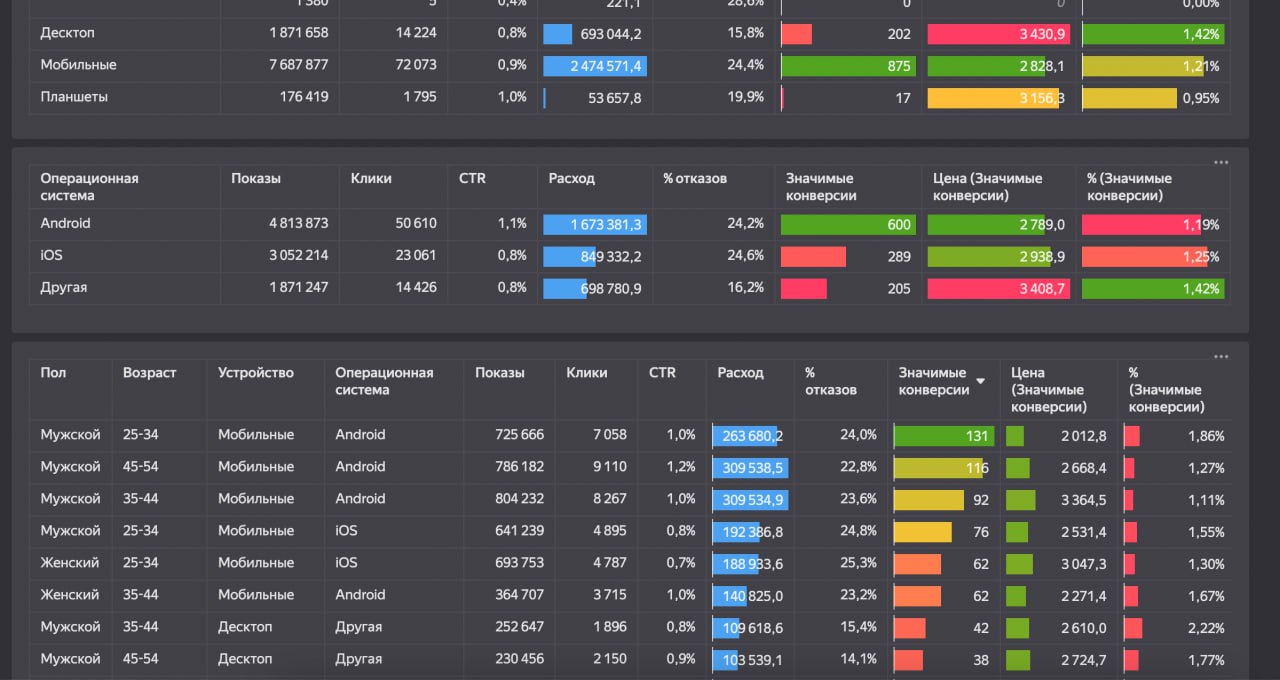Click the CTR column header in the bottom table
1280x680 pixels.
661,372
